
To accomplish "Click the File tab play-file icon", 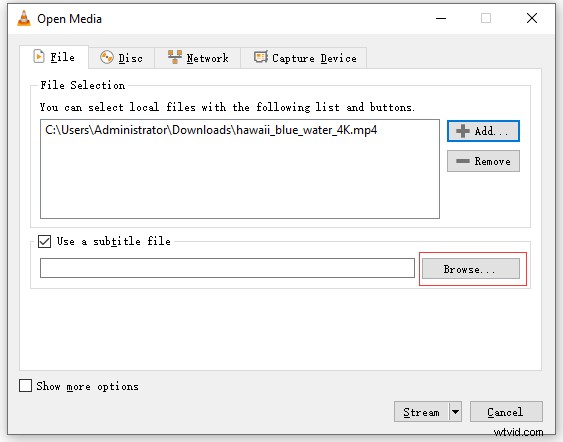I will coord(39,57).
